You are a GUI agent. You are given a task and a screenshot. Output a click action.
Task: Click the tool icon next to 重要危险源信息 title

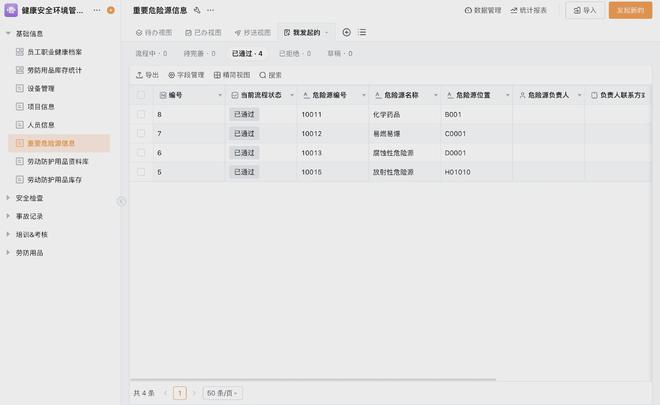[197, 10]
